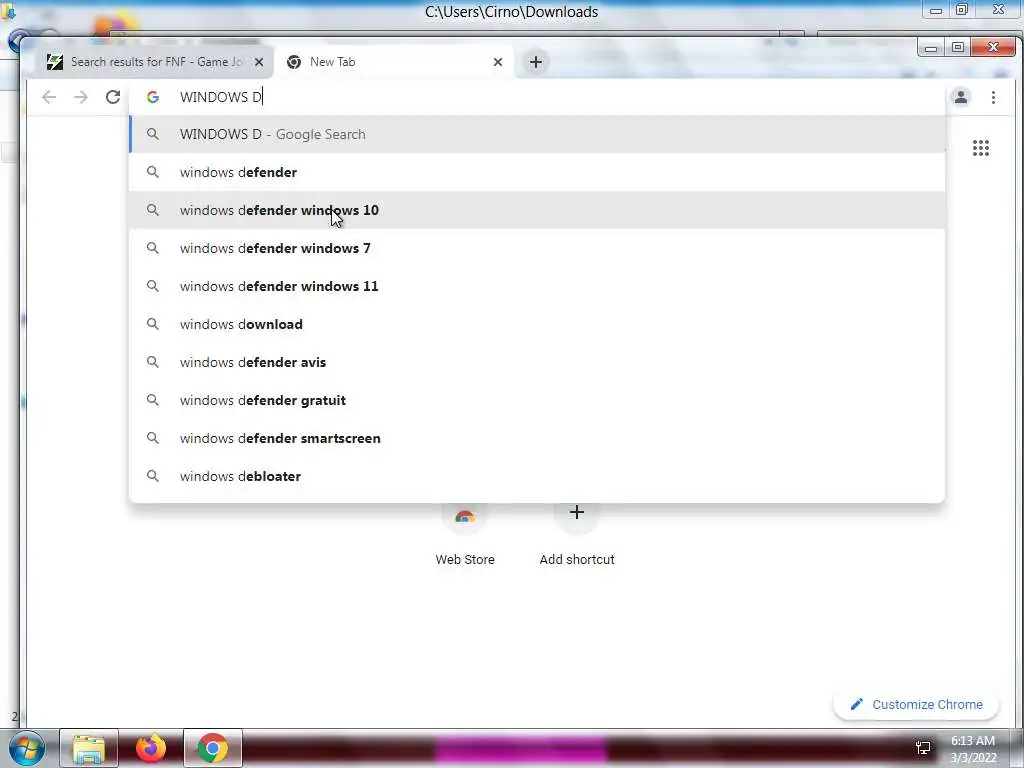Click search icon beside 'windows debloater'

153,476
